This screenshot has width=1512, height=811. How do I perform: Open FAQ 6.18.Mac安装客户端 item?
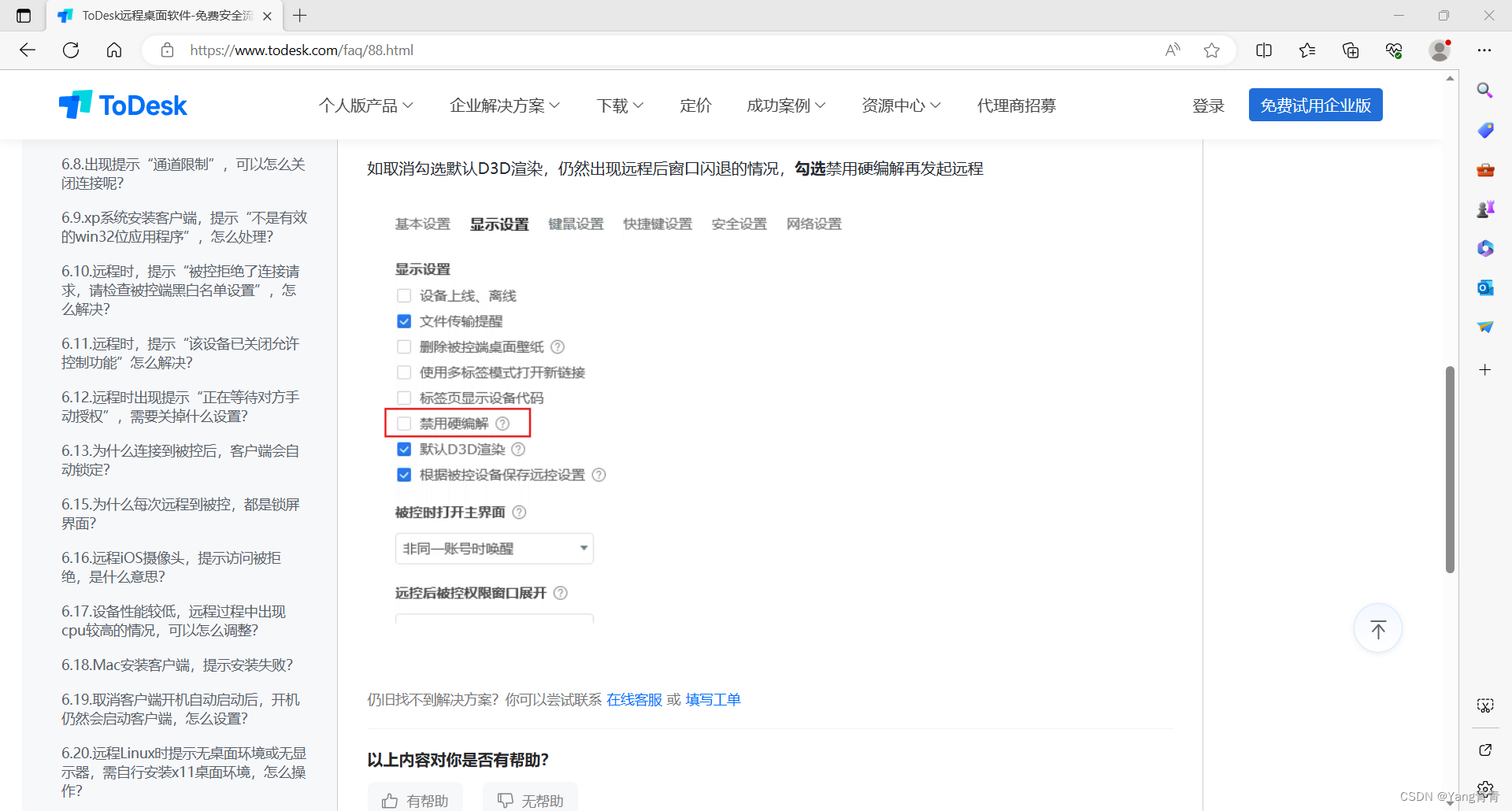tap(177, 665)
